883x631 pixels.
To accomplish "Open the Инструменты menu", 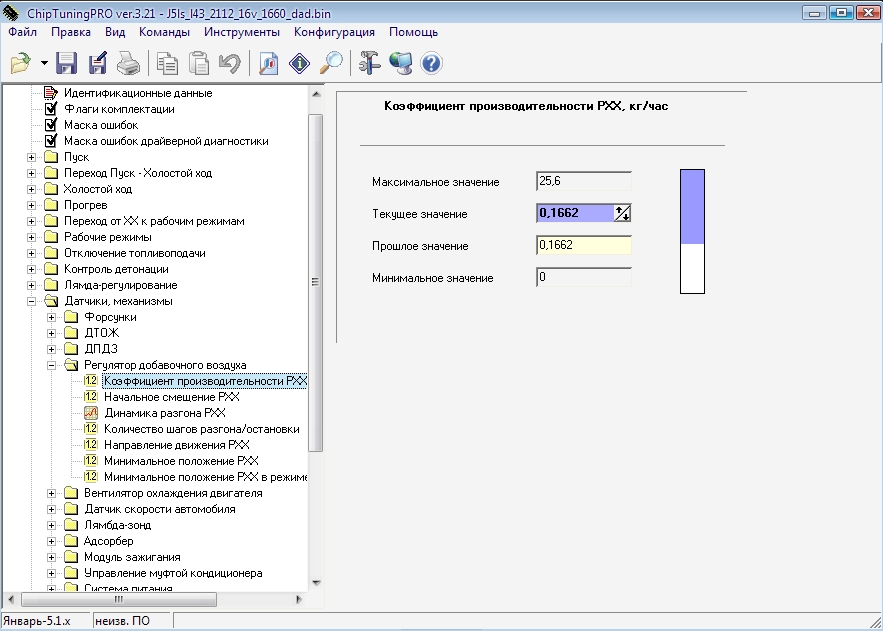I will click(243, 31).
